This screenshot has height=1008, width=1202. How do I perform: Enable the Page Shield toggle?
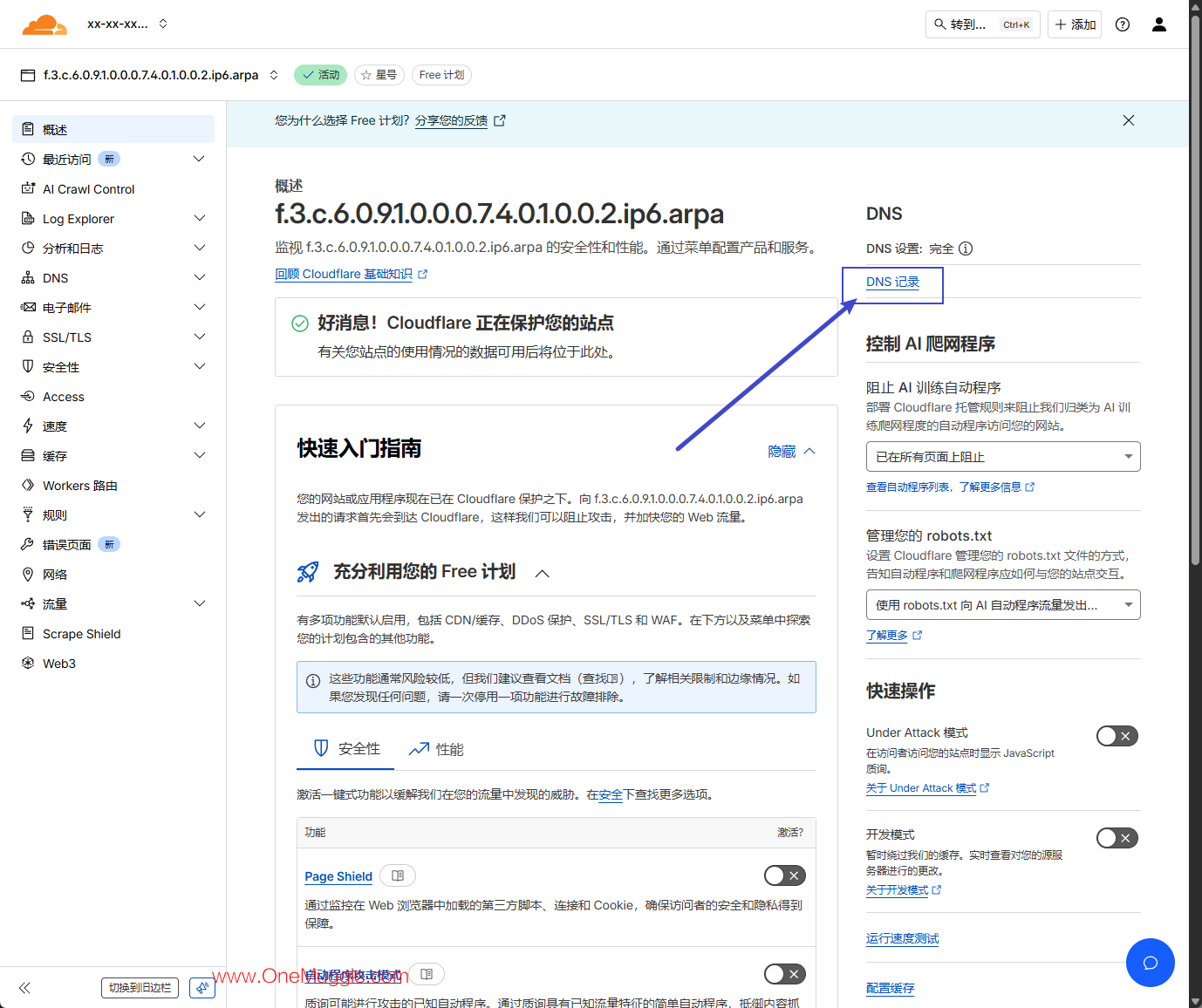[x=784, y=875]
